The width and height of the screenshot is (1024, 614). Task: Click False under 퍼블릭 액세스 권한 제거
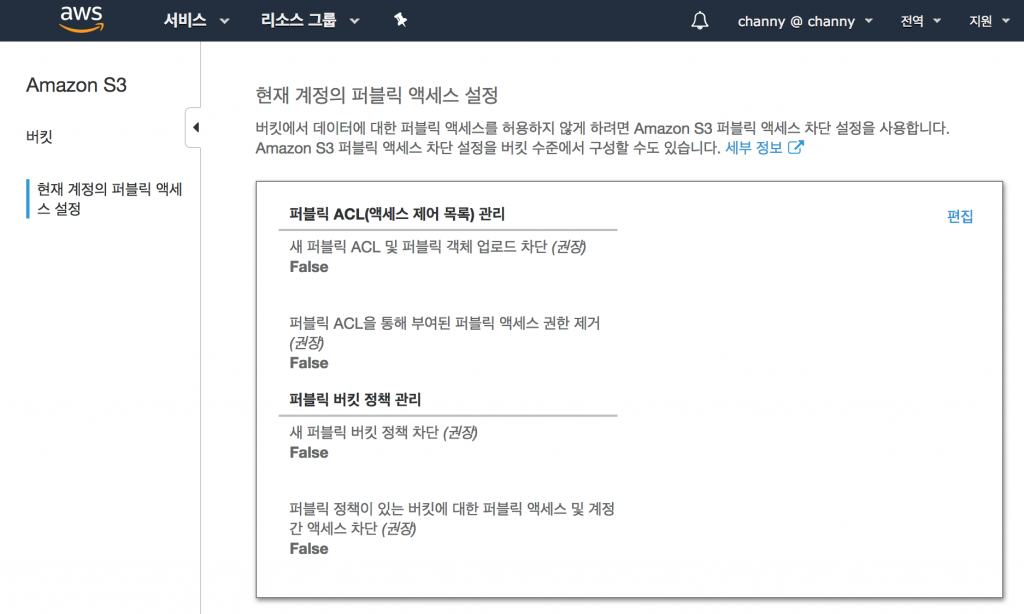[309, 363]
